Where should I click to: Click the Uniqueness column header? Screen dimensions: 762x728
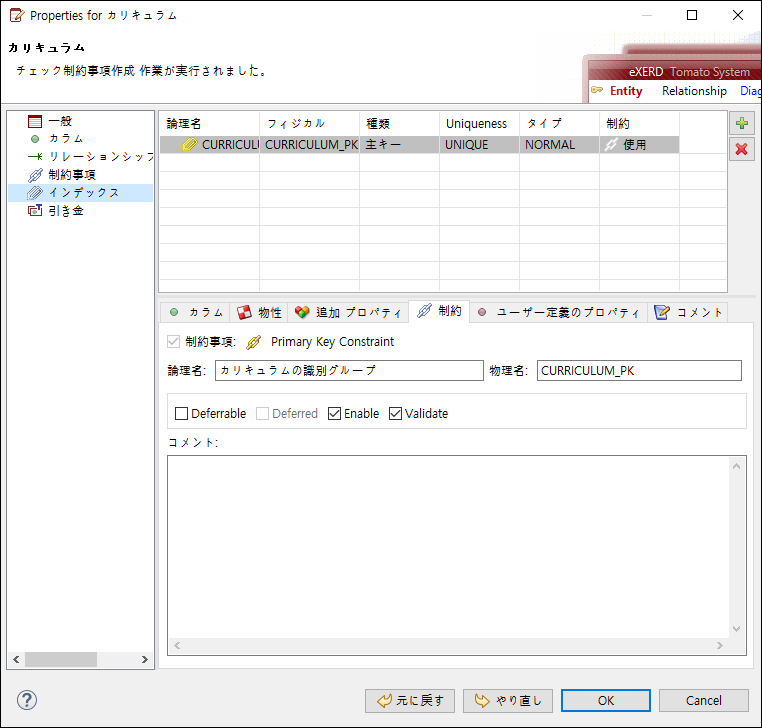pos(479,123)
